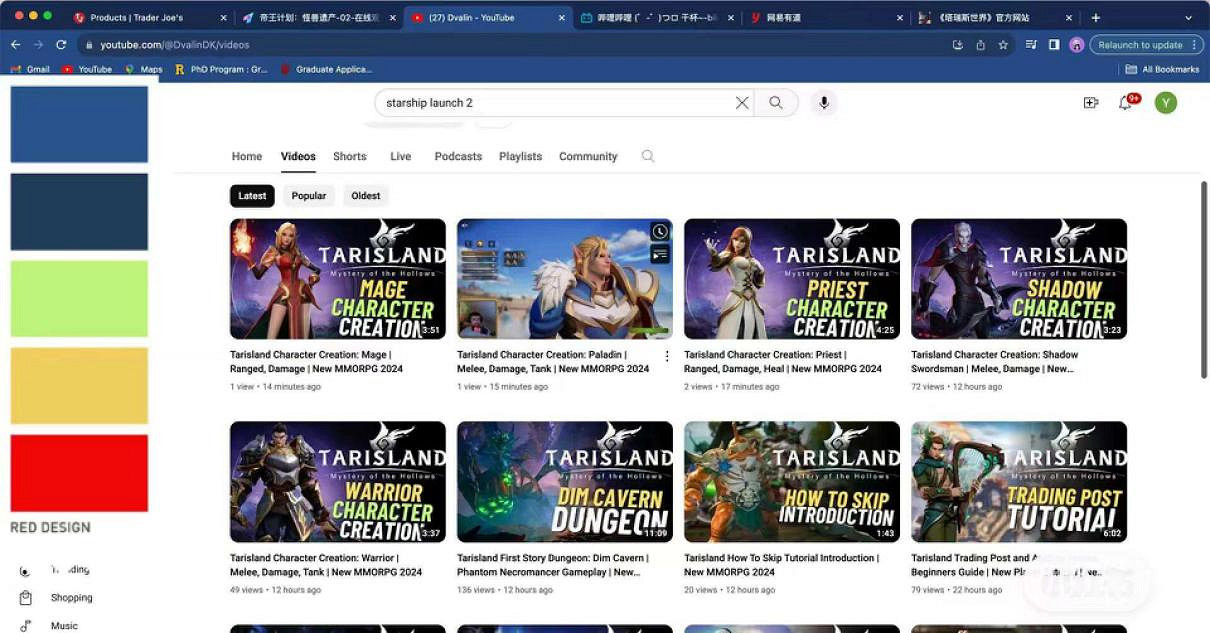The image size is (1210, 633).
Task: Click the channel search magnifier next to Community
Action: pos(648,156)
